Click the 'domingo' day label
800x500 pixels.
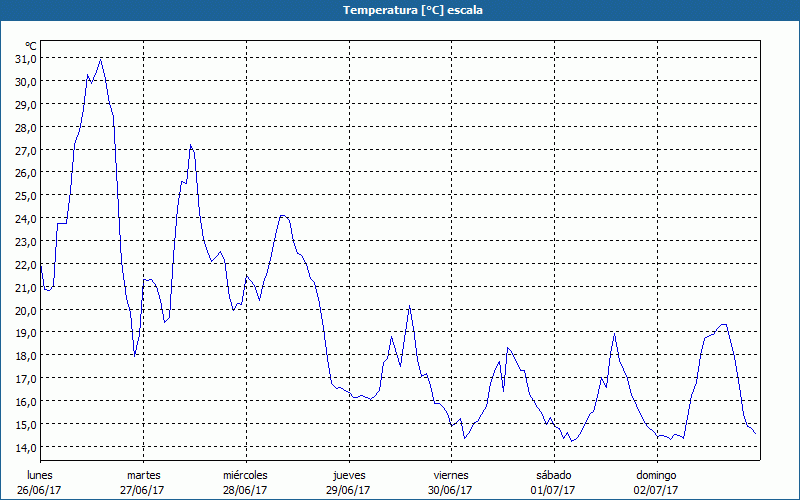655,475
